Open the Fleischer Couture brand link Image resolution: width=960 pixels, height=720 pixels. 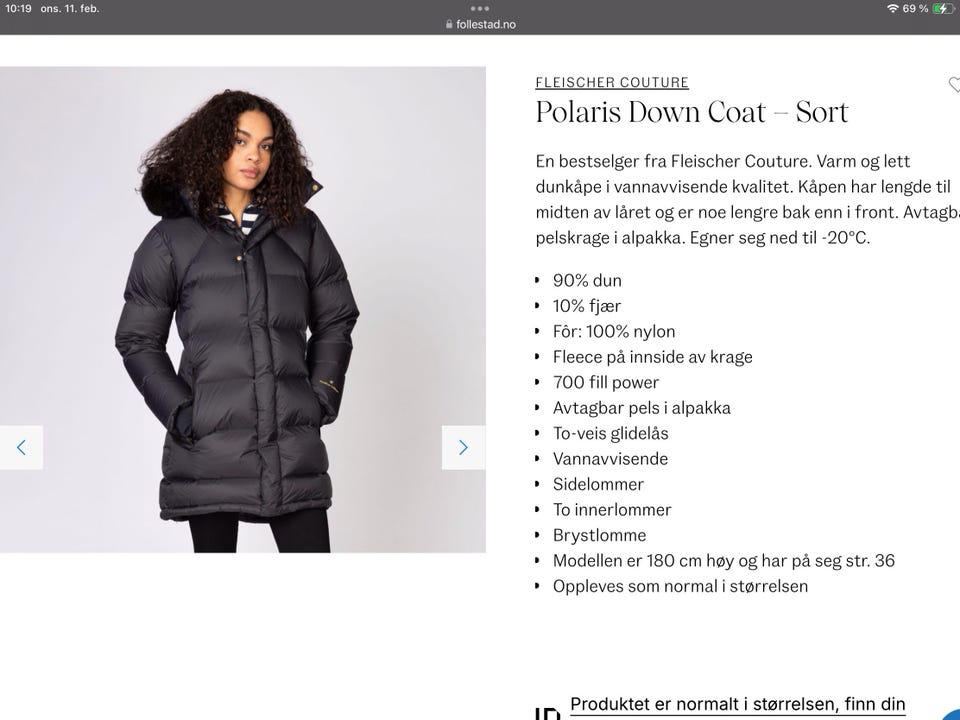point(612,82)
